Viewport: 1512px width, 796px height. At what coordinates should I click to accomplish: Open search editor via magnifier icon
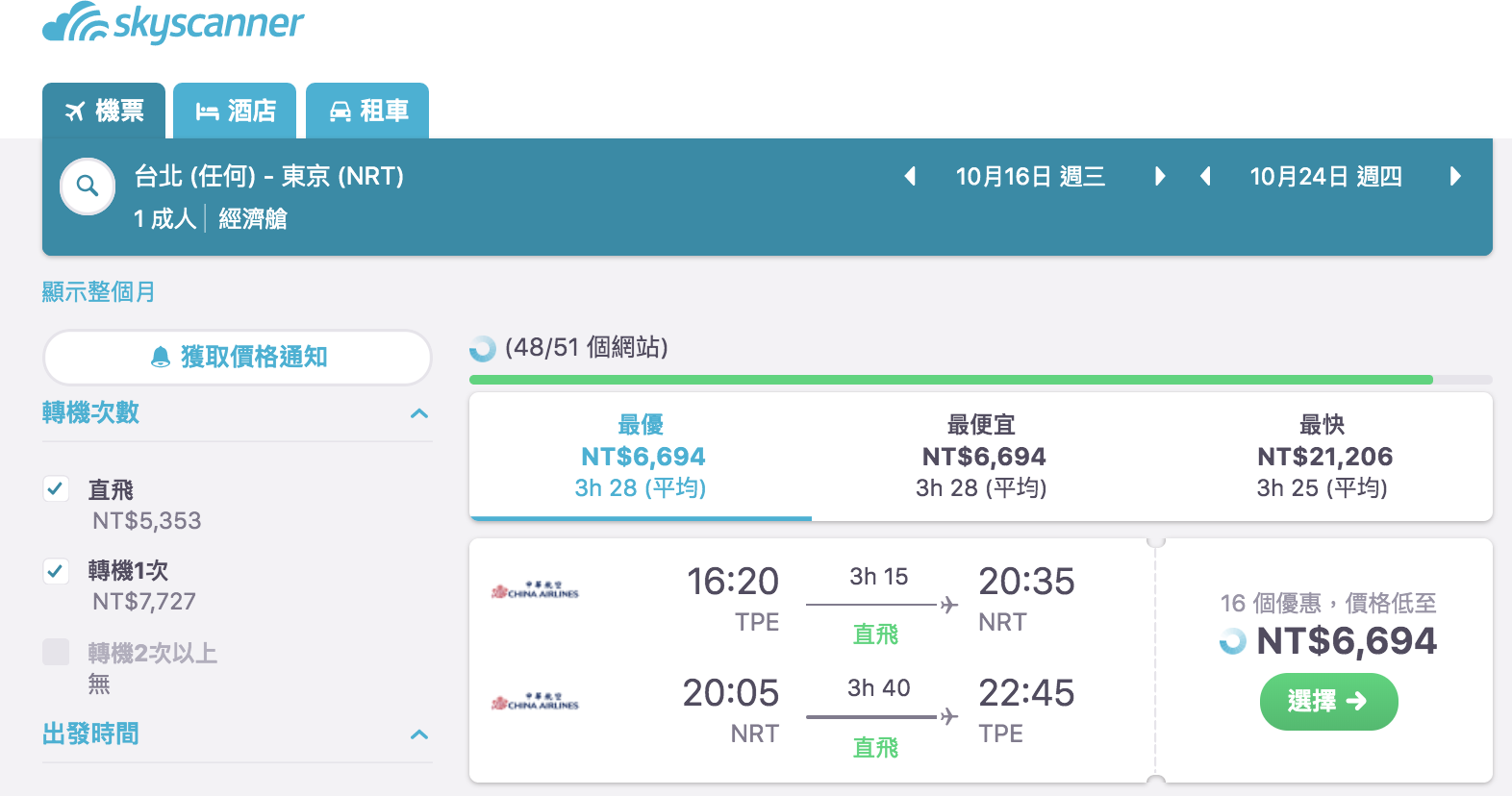[88, 187]
